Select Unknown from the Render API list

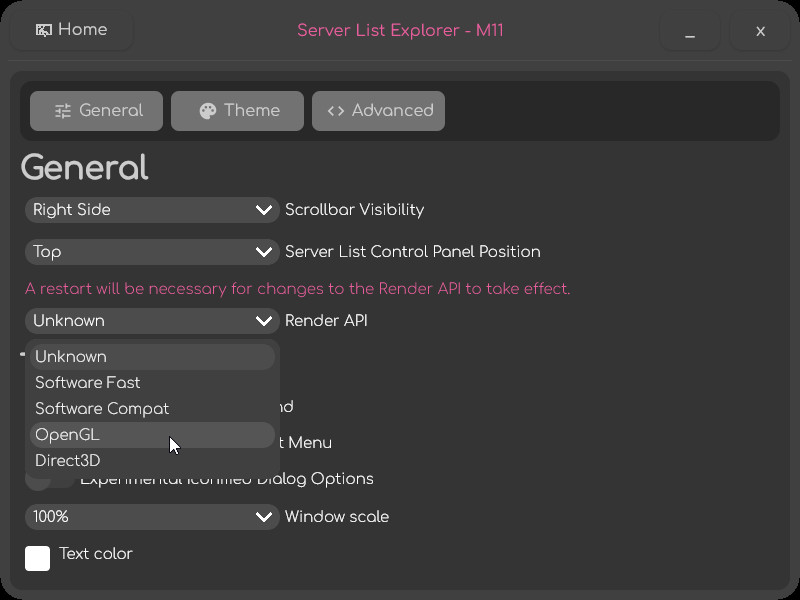[152, 357]
